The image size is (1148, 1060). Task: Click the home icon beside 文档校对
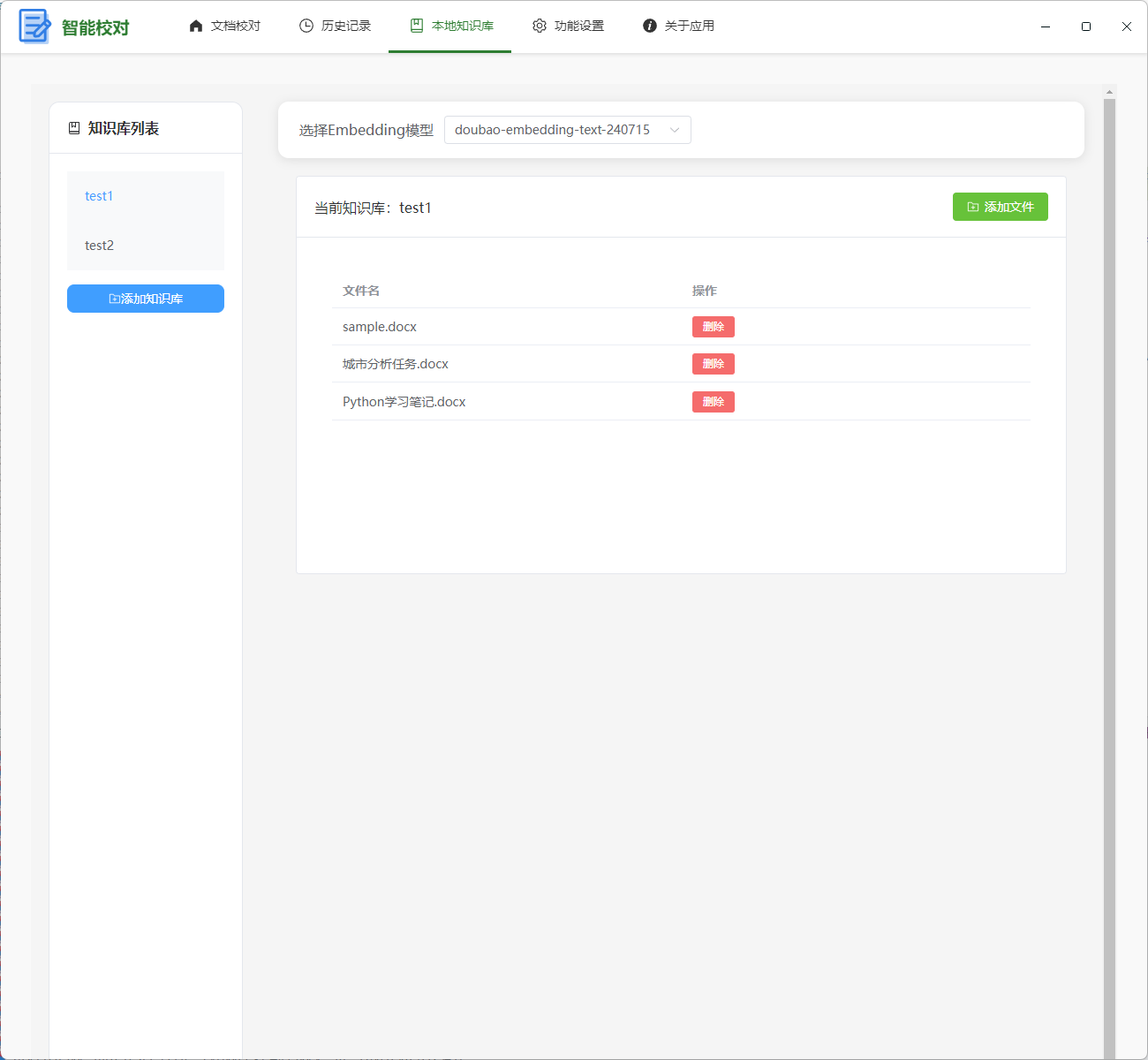[196, 26]
